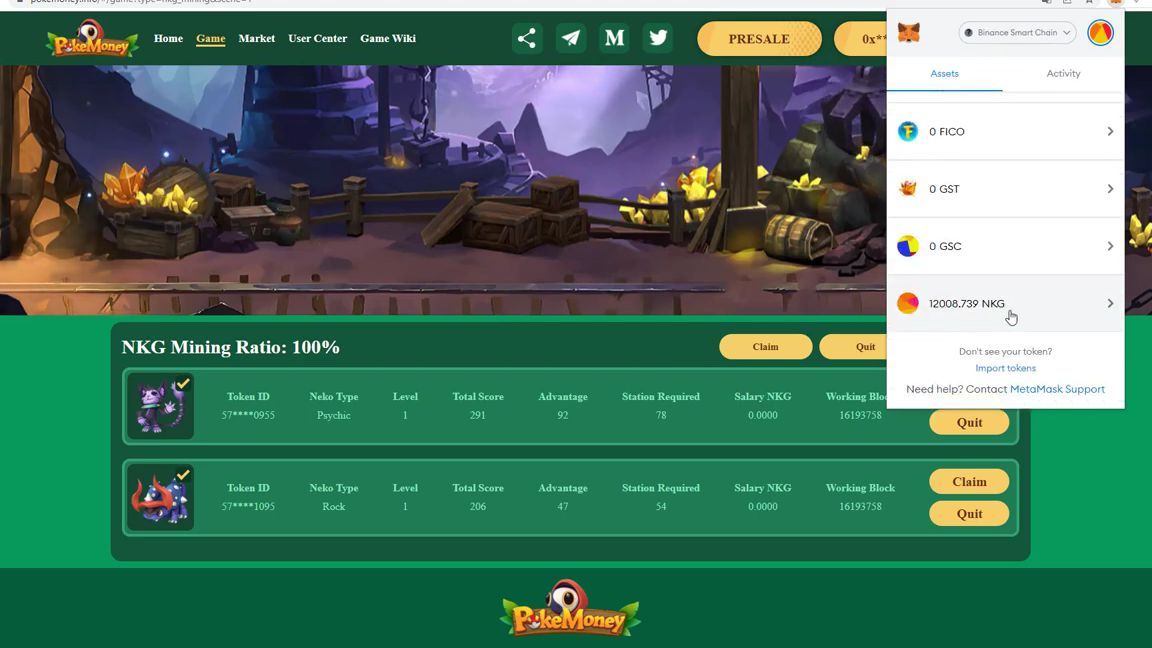The image size is (1152, 648).
Task: Open the Twitter bird icon link
Action: 658,38
